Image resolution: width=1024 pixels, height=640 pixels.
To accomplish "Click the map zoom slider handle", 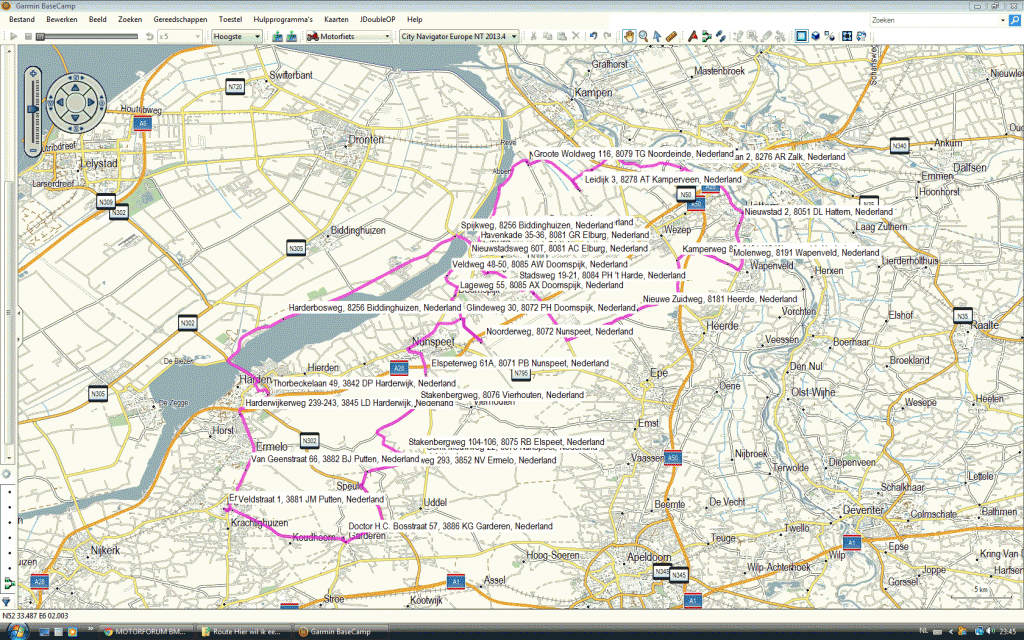I will tap(33, 108).
